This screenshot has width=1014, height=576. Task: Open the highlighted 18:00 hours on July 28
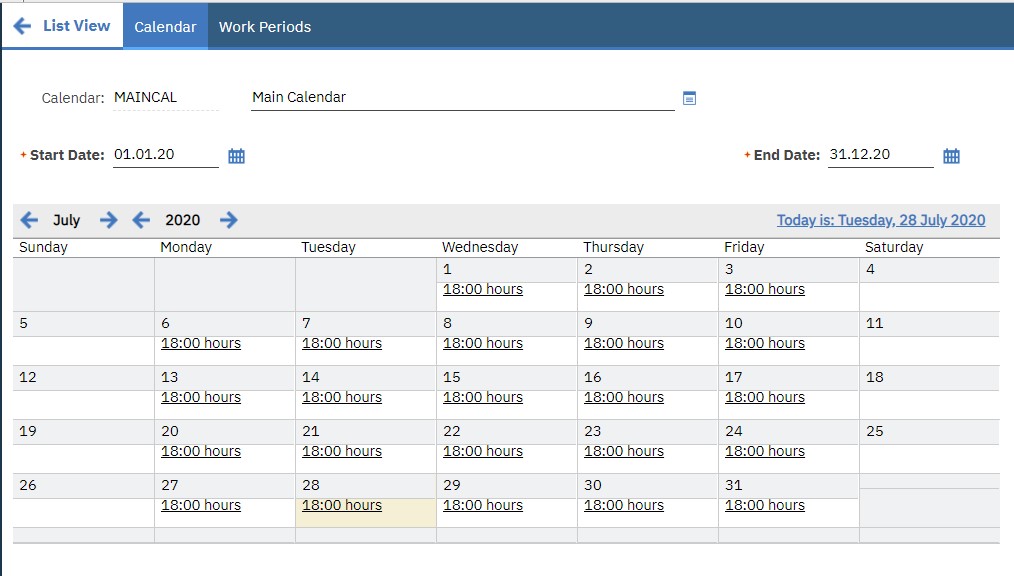point(341,505)
